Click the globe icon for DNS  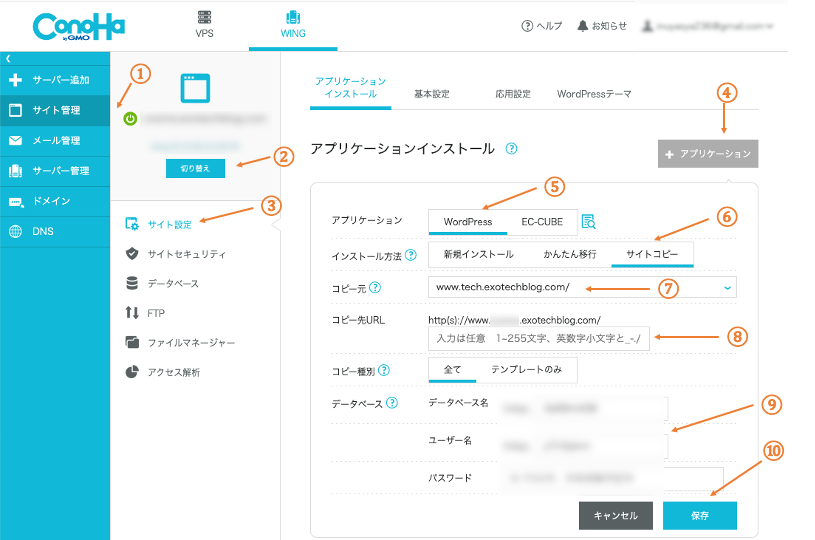(x=16, y=231)
